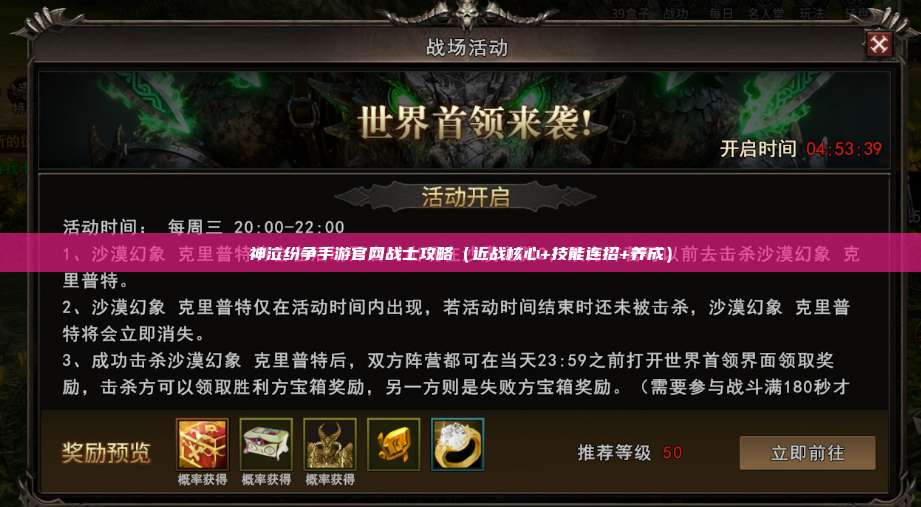
Task: Click the 04:53:39 countdown timer
Action: pyautogui.click(x=843, y=149)
